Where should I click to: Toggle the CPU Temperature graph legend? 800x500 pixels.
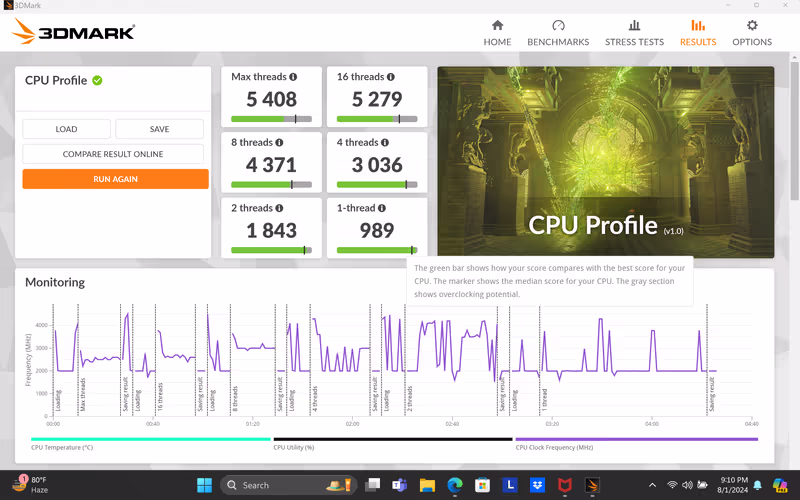(x=60, y=447)
